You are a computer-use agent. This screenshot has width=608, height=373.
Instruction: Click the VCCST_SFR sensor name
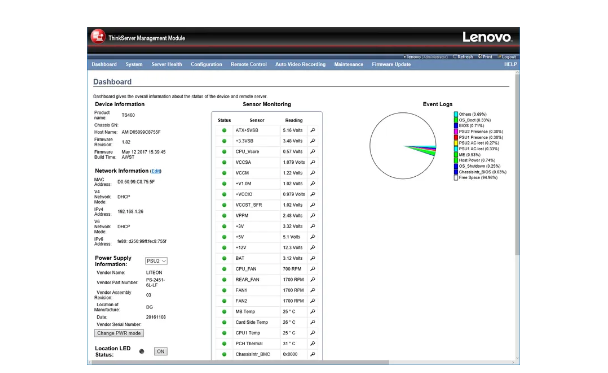click(x=249, y=205)
